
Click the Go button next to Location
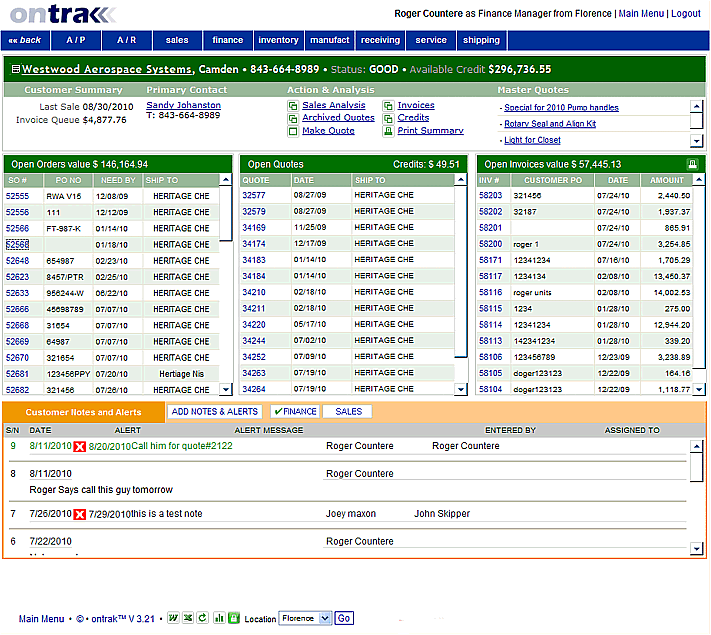344,618
